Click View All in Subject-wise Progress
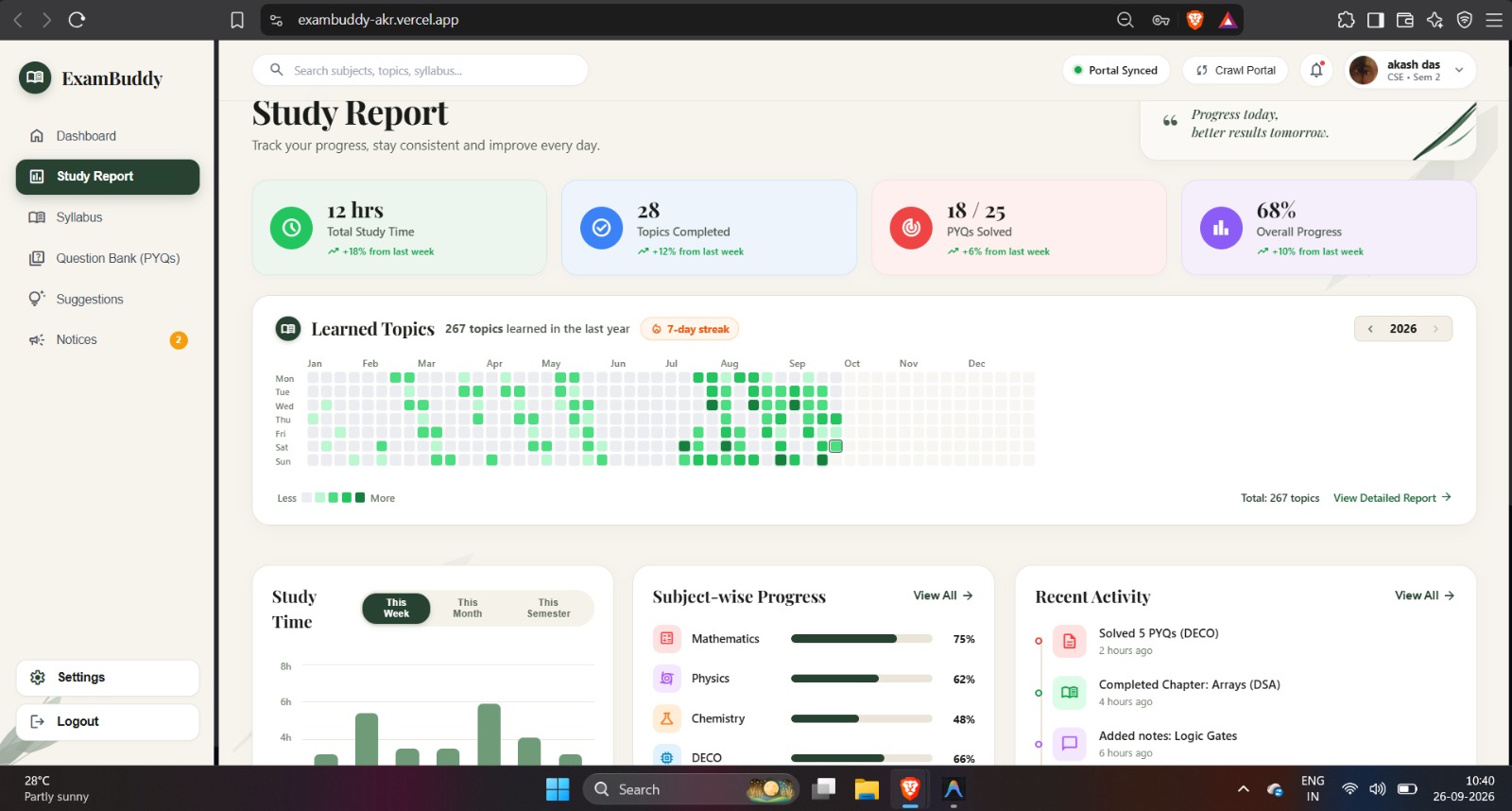Viewport: 1512px width, 811px height. 943,595
